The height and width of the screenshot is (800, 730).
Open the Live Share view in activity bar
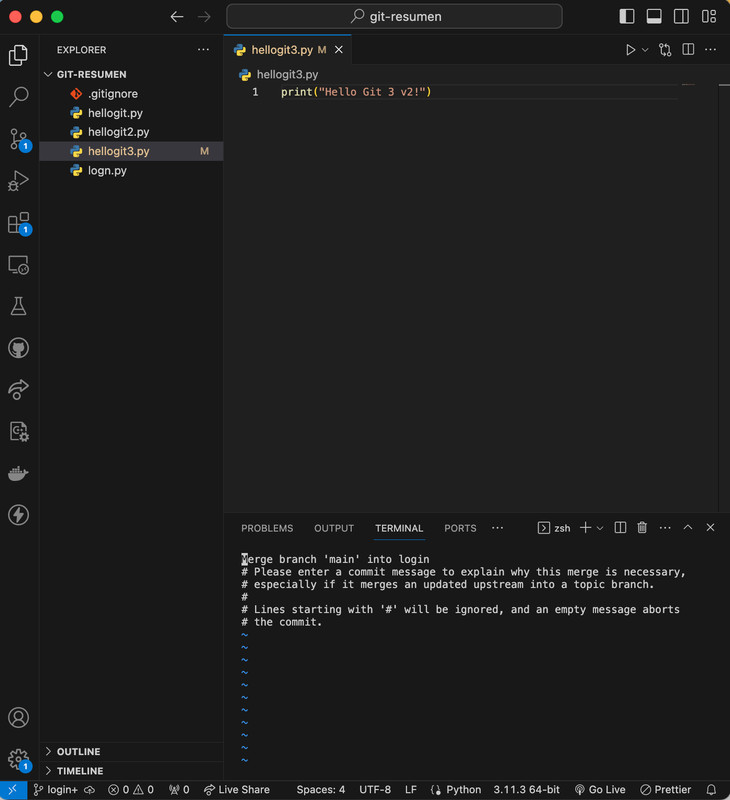[x=18, y=390]
